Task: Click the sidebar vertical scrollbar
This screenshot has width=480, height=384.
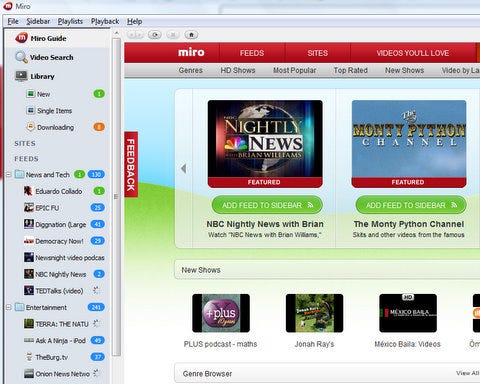Action: pyautogui.click(x=116, y=197)
